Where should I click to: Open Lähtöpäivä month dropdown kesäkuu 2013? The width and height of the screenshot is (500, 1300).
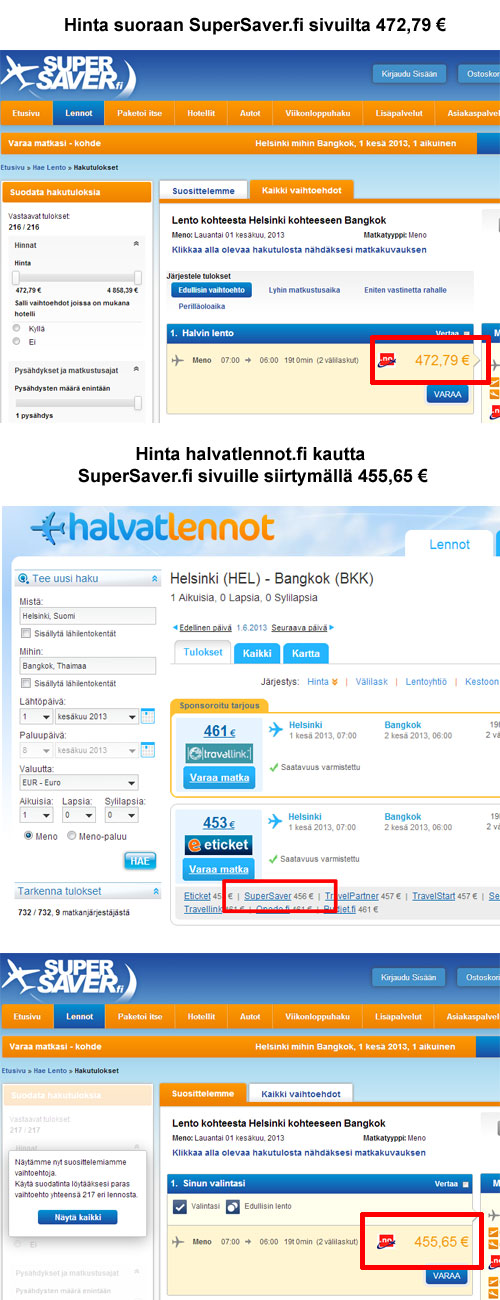[97, 716]
